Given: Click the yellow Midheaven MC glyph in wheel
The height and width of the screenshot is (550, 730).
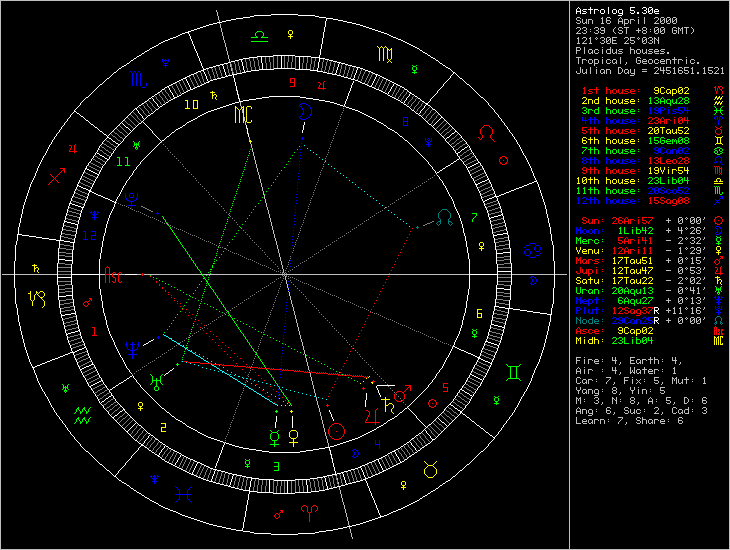Looking at the screenshot, I should [x=243, y=116].
